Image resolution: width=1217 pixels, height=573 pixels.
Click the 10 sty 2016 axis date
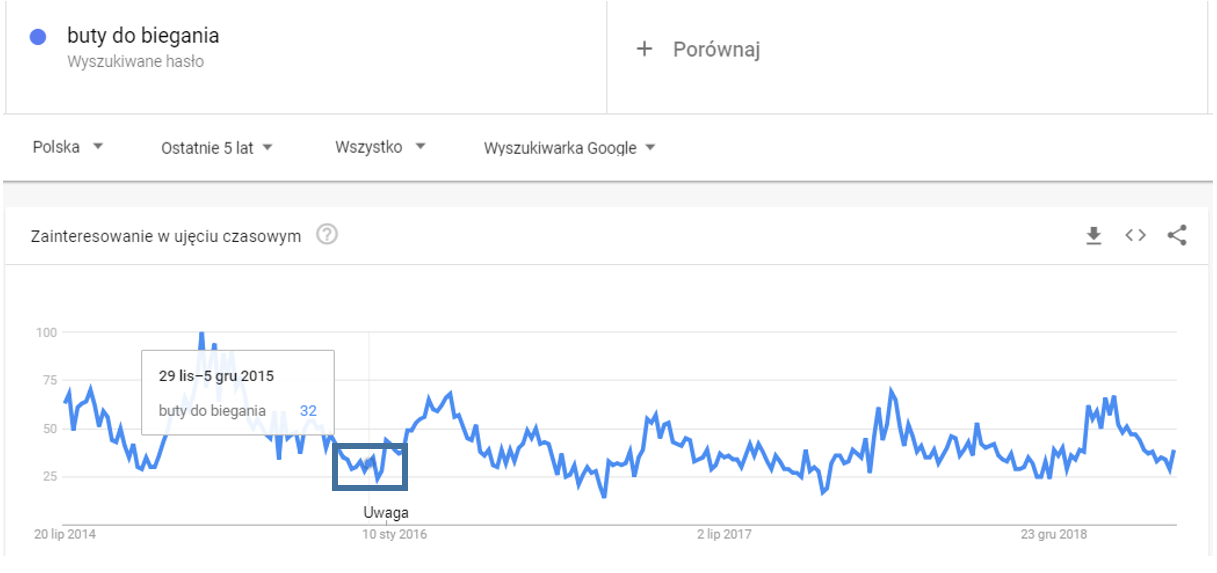(x=394, y=535)
